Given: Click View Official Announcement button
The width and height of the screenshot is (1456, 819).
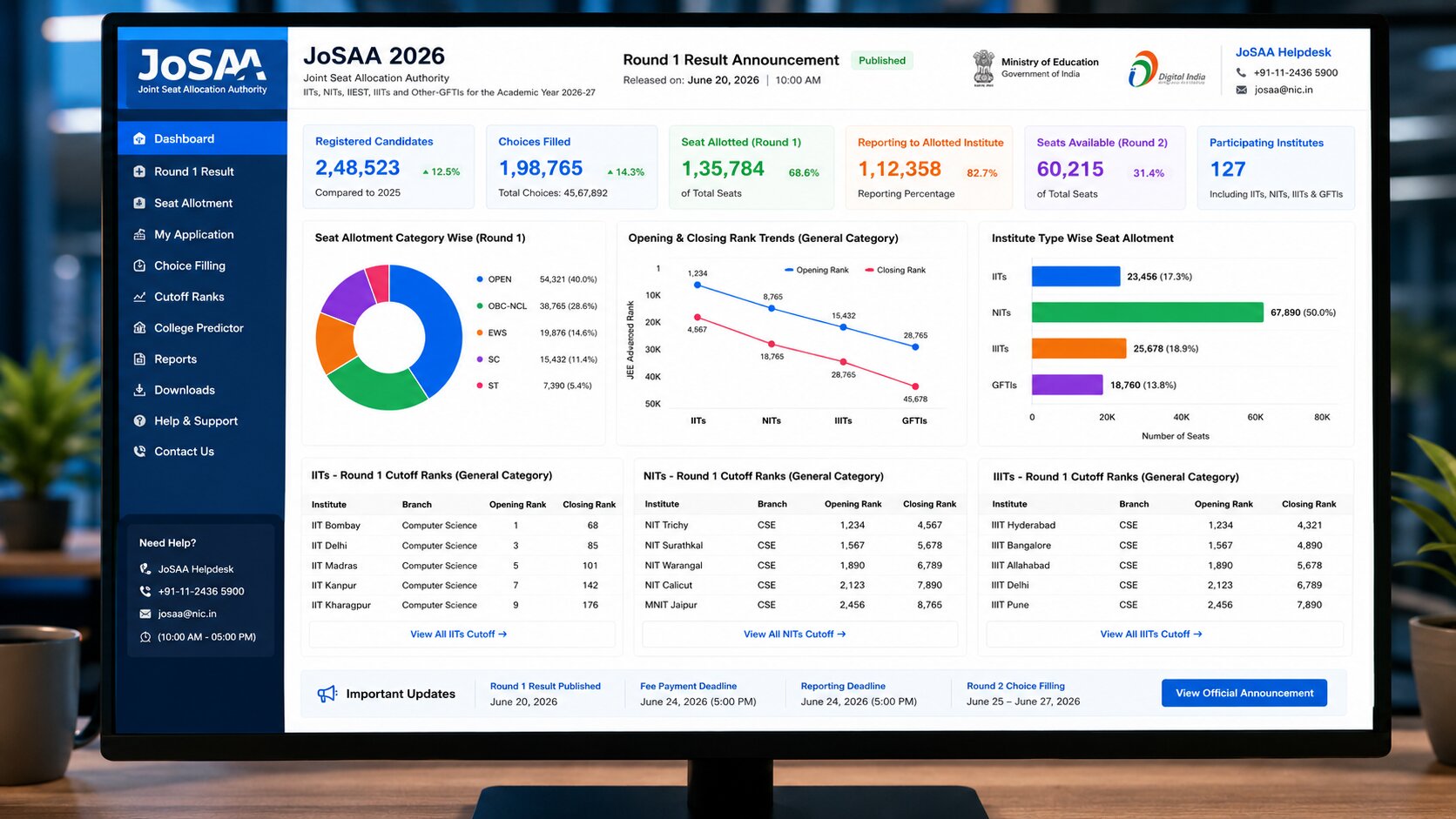Looking at the screenshot, I should (x=1244, y=693).
